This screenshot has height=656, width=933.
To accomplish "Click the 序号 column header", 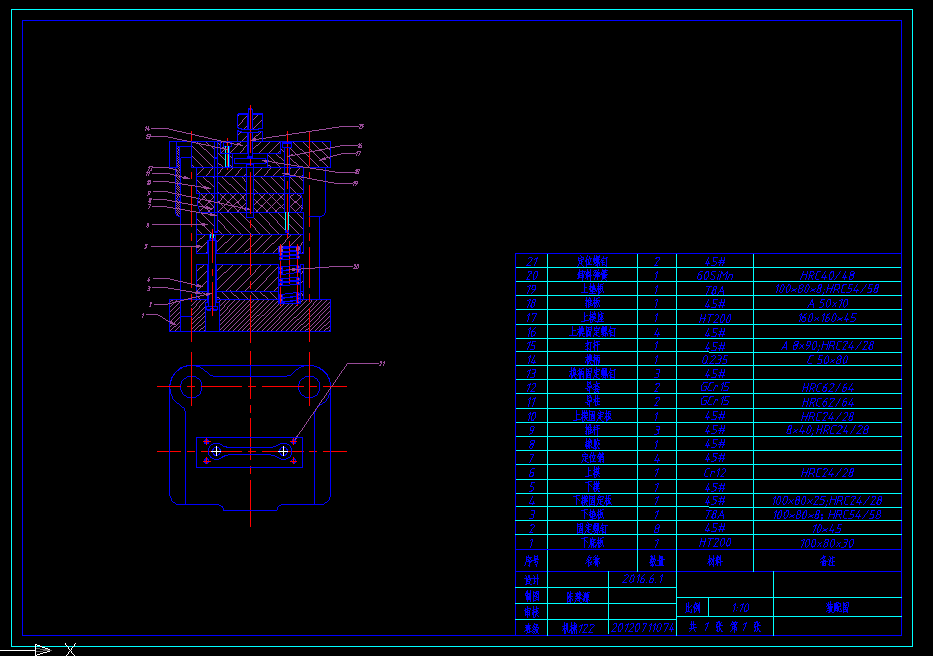I will click(x=531, y=561).
